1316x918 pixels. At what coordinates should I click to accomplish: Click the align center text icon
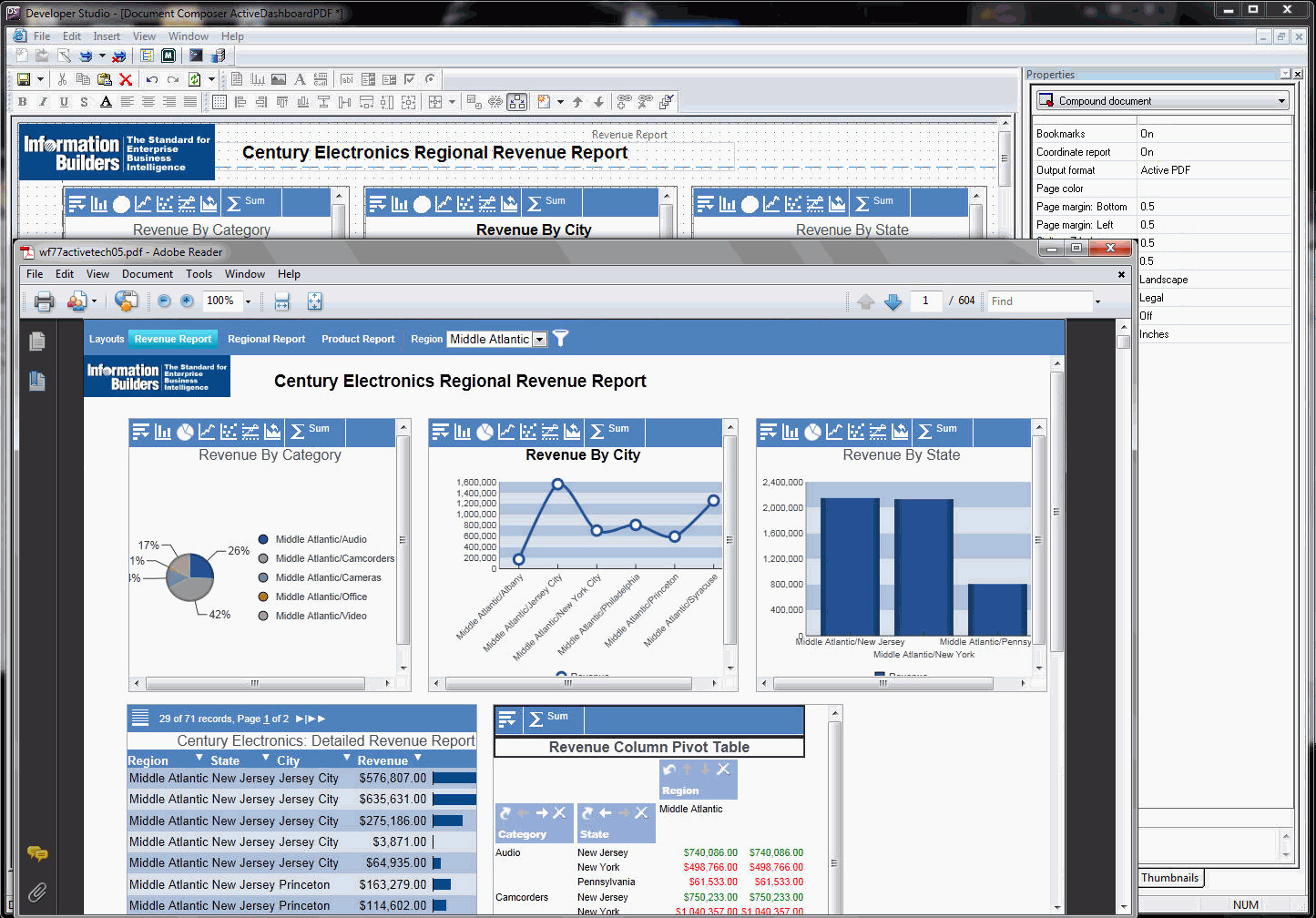pos(148,102)
